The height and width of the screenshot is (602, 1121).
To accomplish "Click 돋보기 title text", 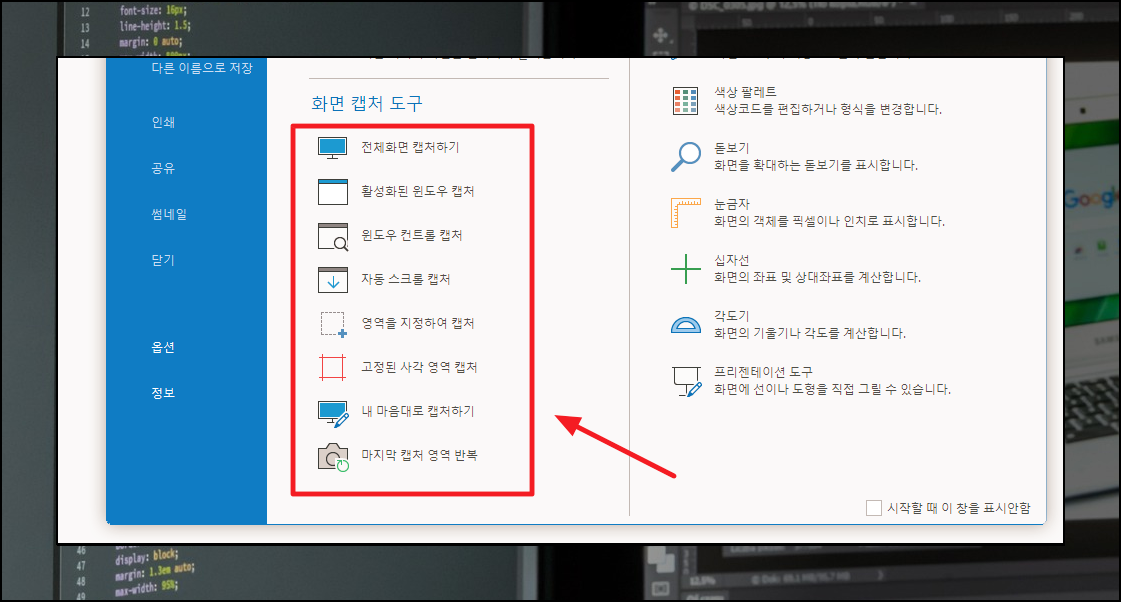I will pos(731,148).
